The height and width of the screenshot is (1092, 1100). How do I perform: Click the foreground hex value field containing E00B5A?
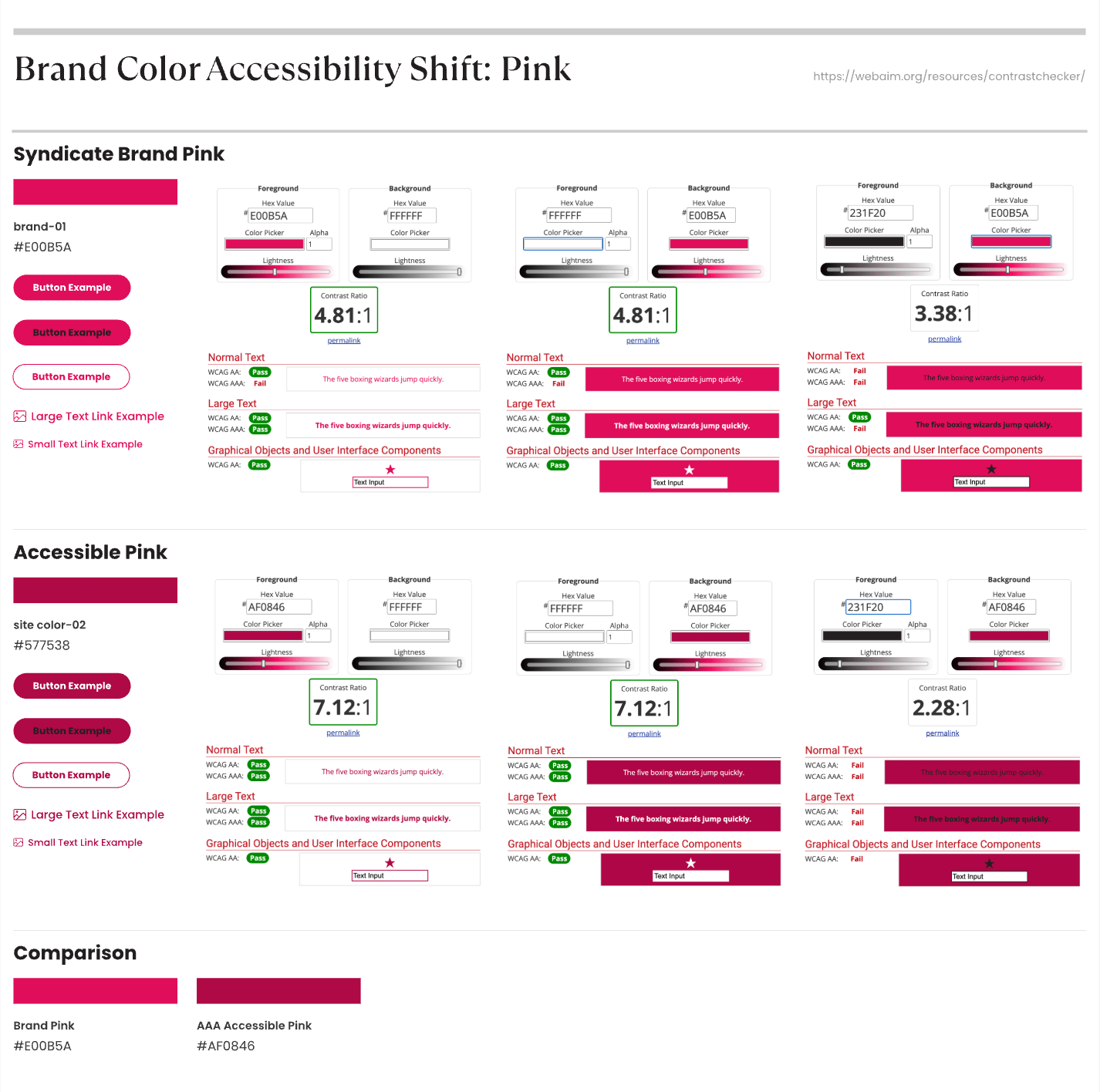click(280, 216)
